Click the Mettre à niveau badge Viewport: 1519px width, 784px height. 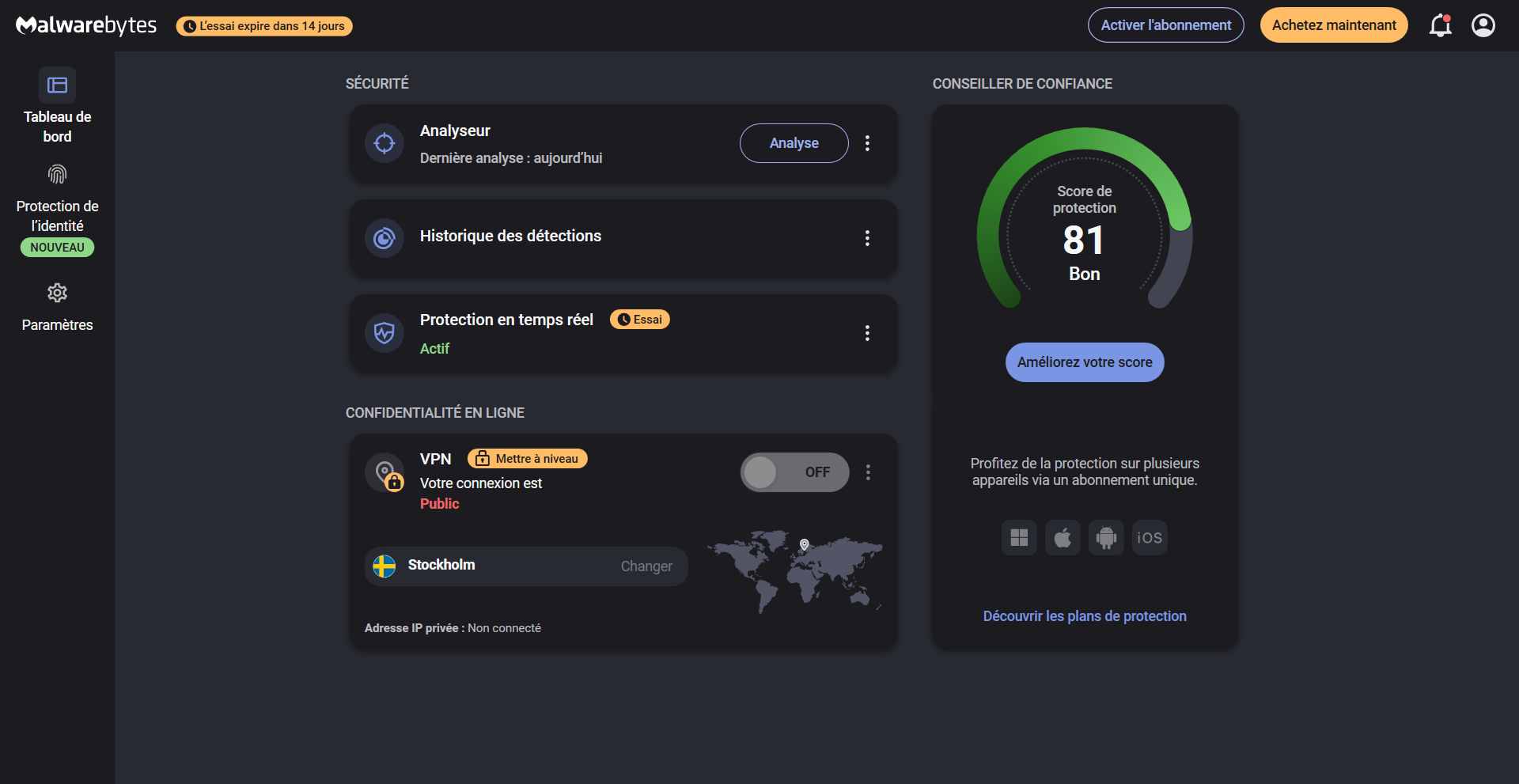[x=528, y=459]
